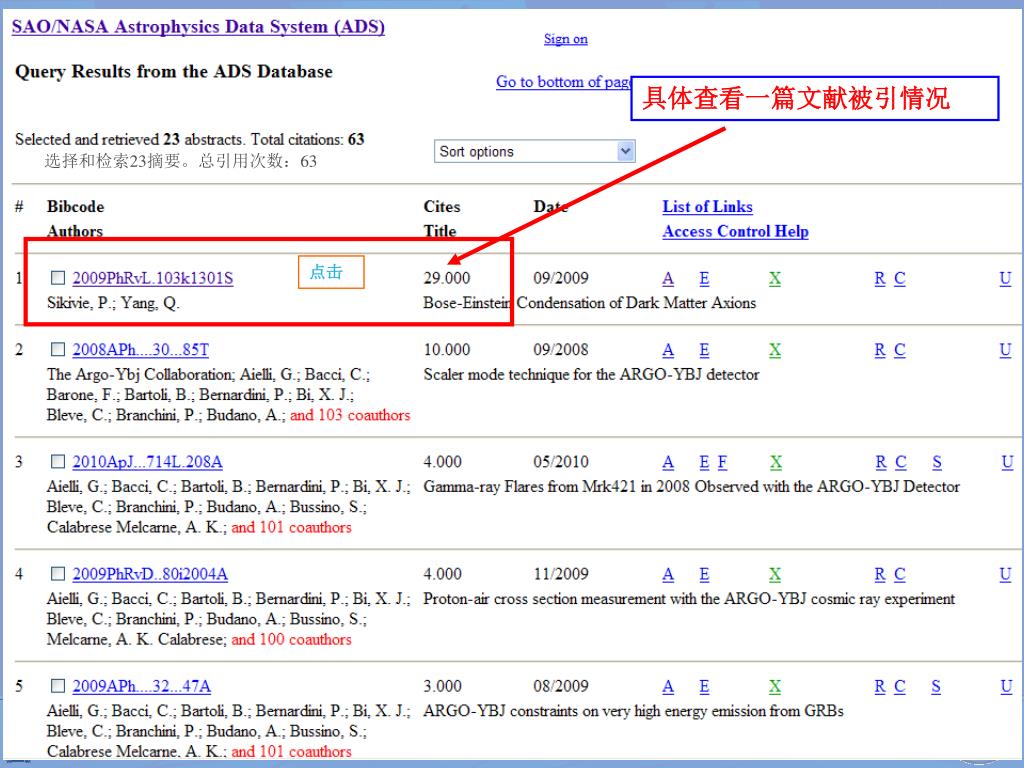Click the S link for Gamma-ray Flares paper
Screen dimensions: 1024x768
click(x=937, y=462)
